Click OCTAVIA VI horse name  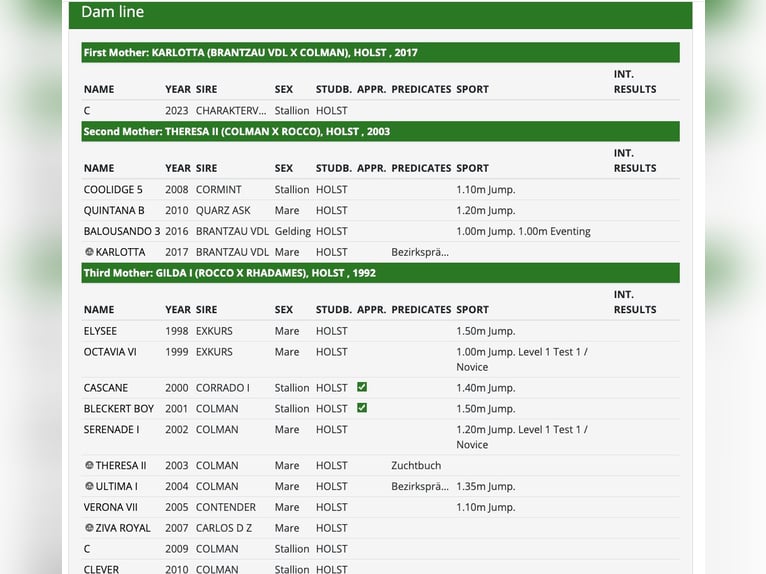click(x=110, y=352)
